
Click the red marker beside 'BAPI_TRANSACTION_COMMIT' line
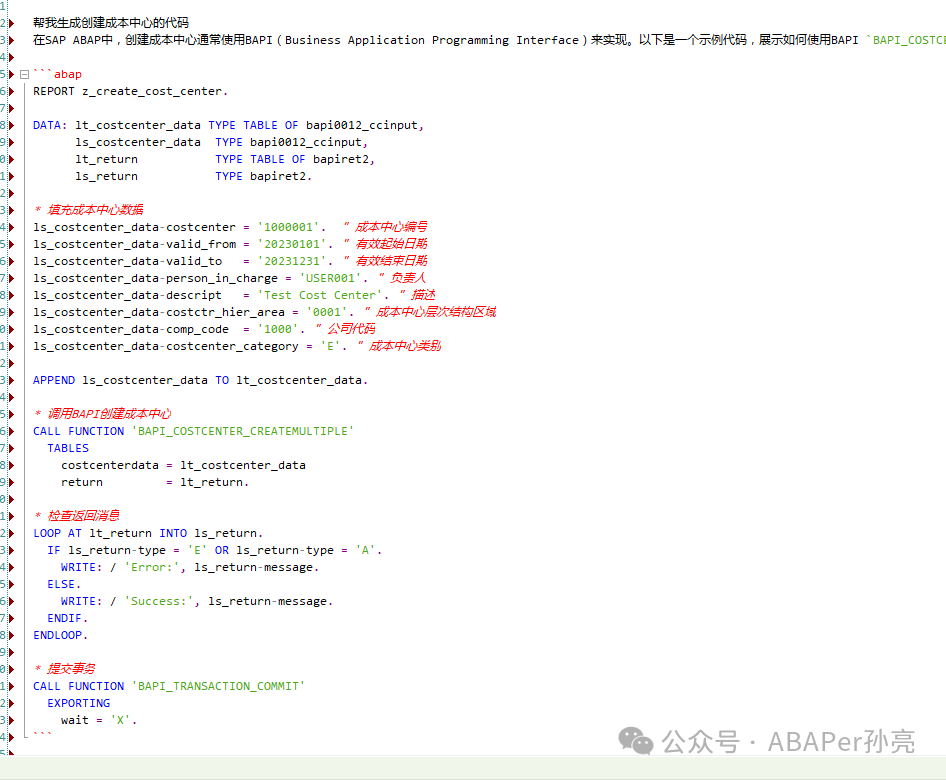[x=11, y=686]
